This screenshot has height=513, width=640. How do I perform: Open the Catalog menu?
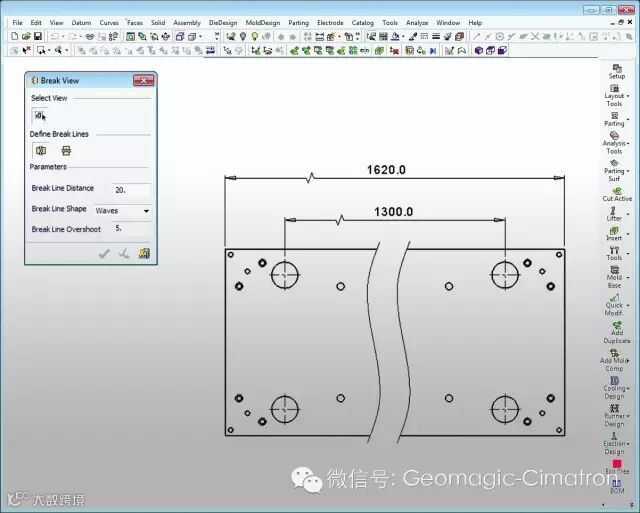click(362, 23)
